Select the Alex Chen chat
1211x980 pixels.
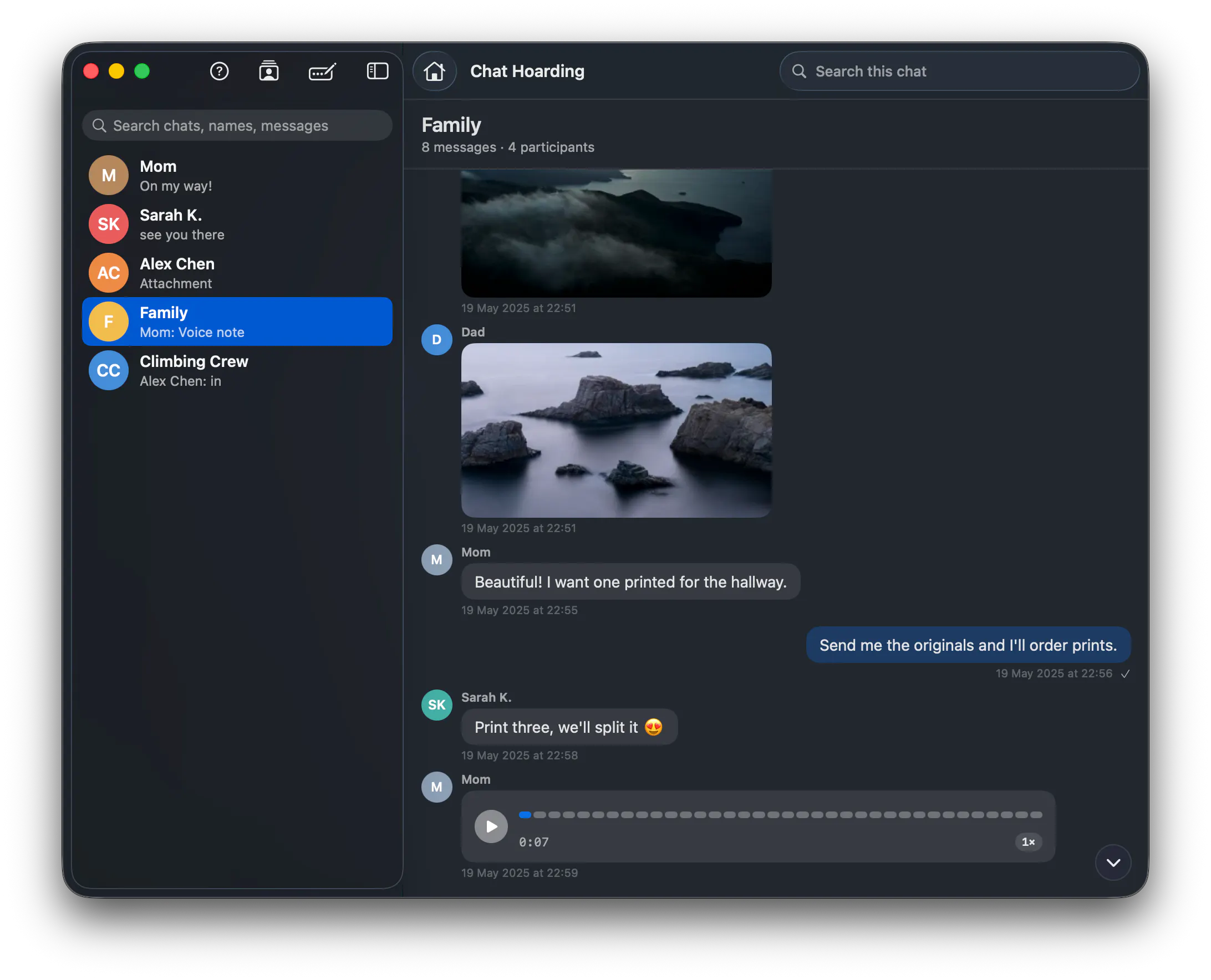(x=237, y=273)
